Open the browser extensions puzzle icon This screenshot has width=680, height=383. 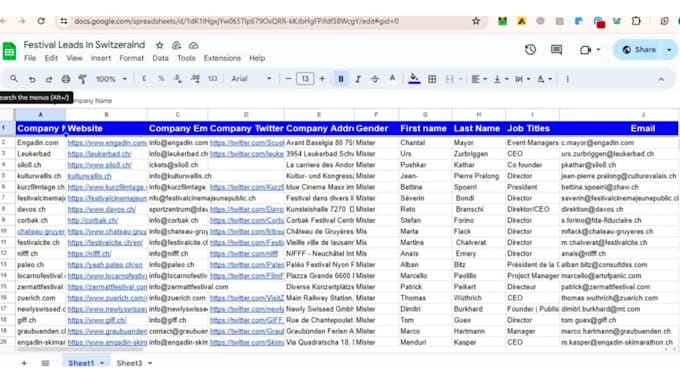636,21
